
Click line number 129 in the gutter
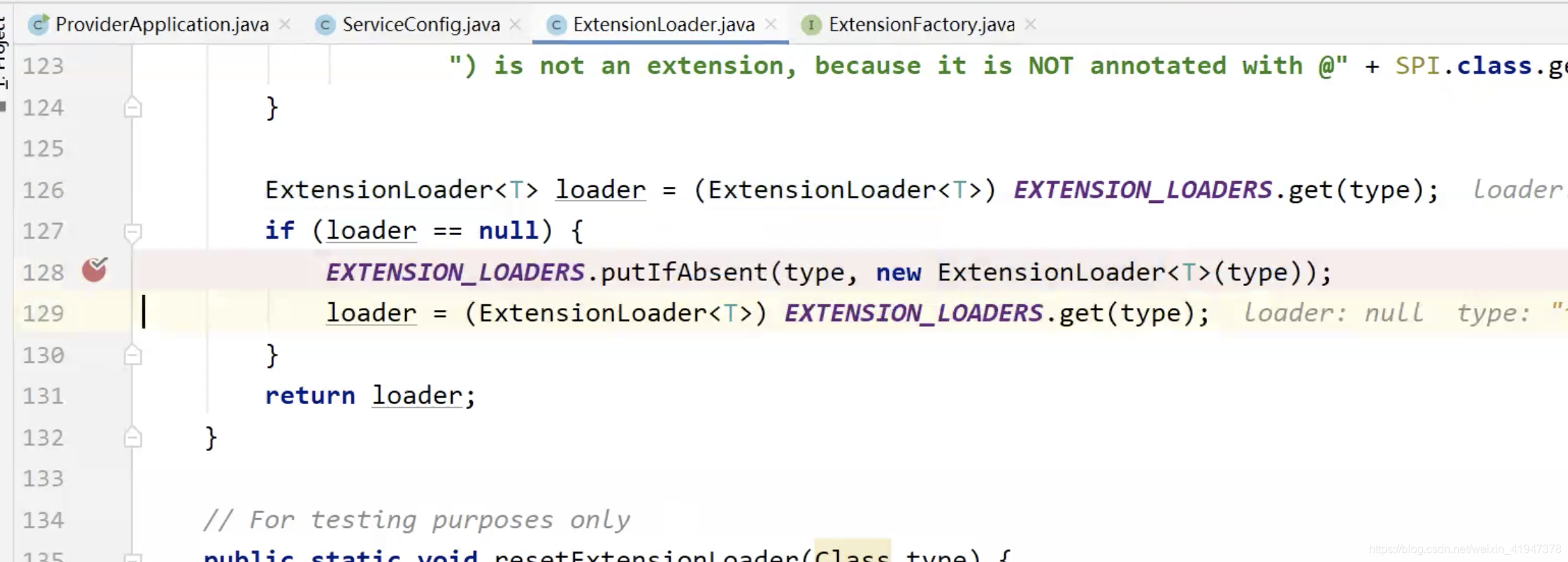(x=43, y=314)
